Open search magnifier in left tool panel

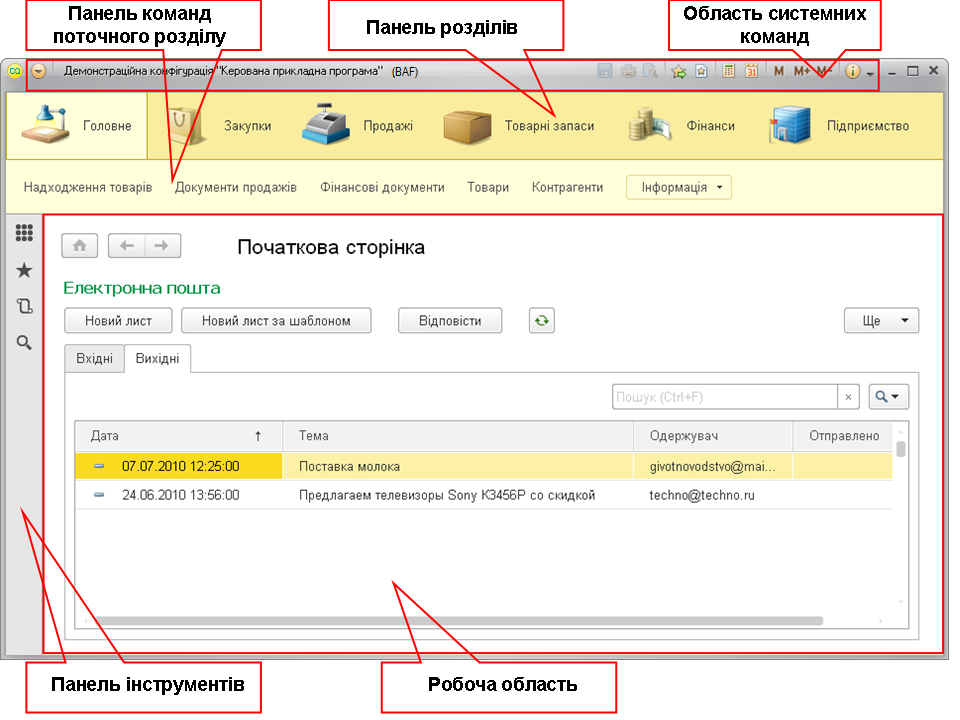click(x=24, y=342)
